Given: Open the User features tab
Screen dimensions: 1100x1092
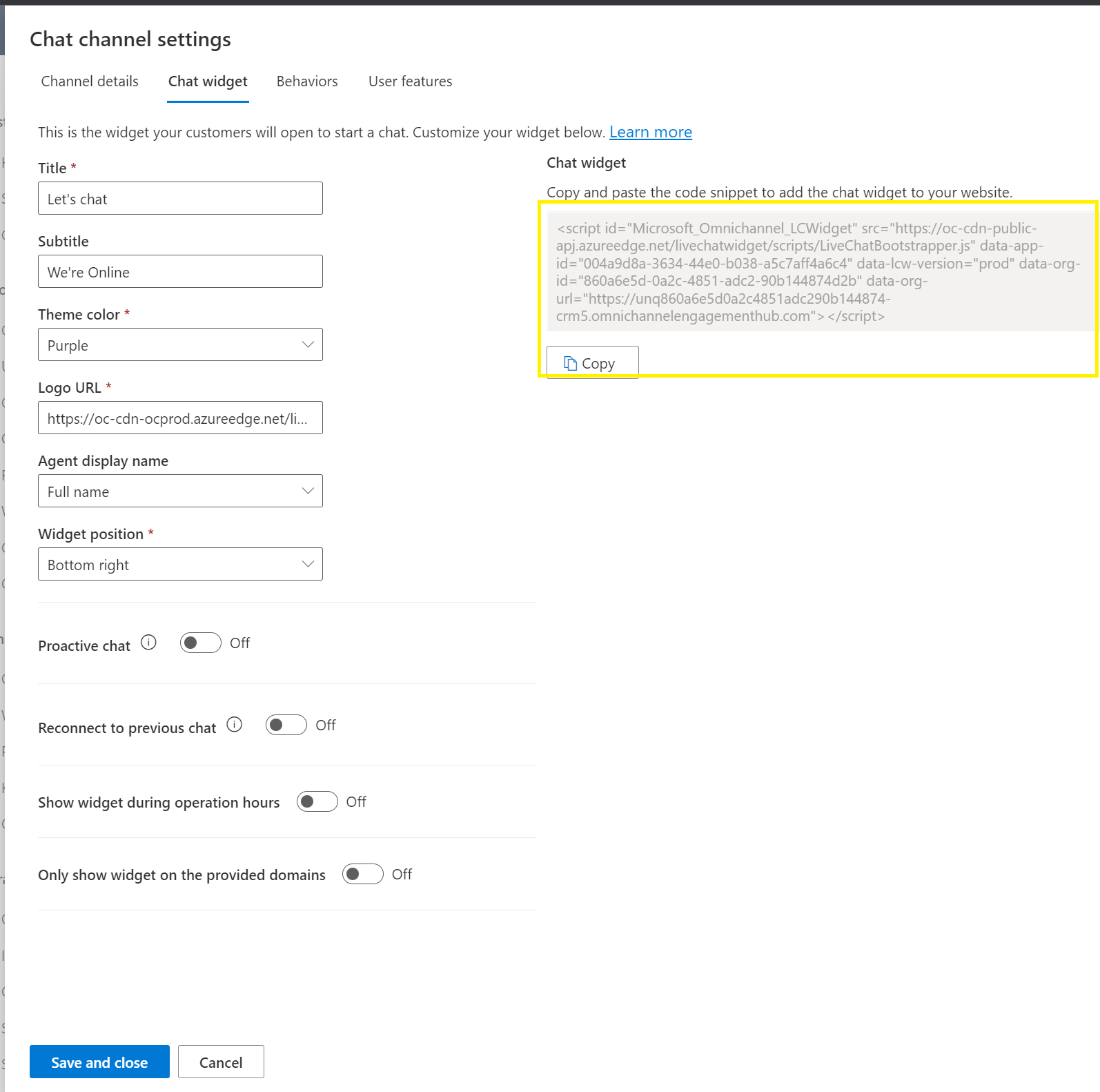Looking at the screenshot, I should point(411,81).
